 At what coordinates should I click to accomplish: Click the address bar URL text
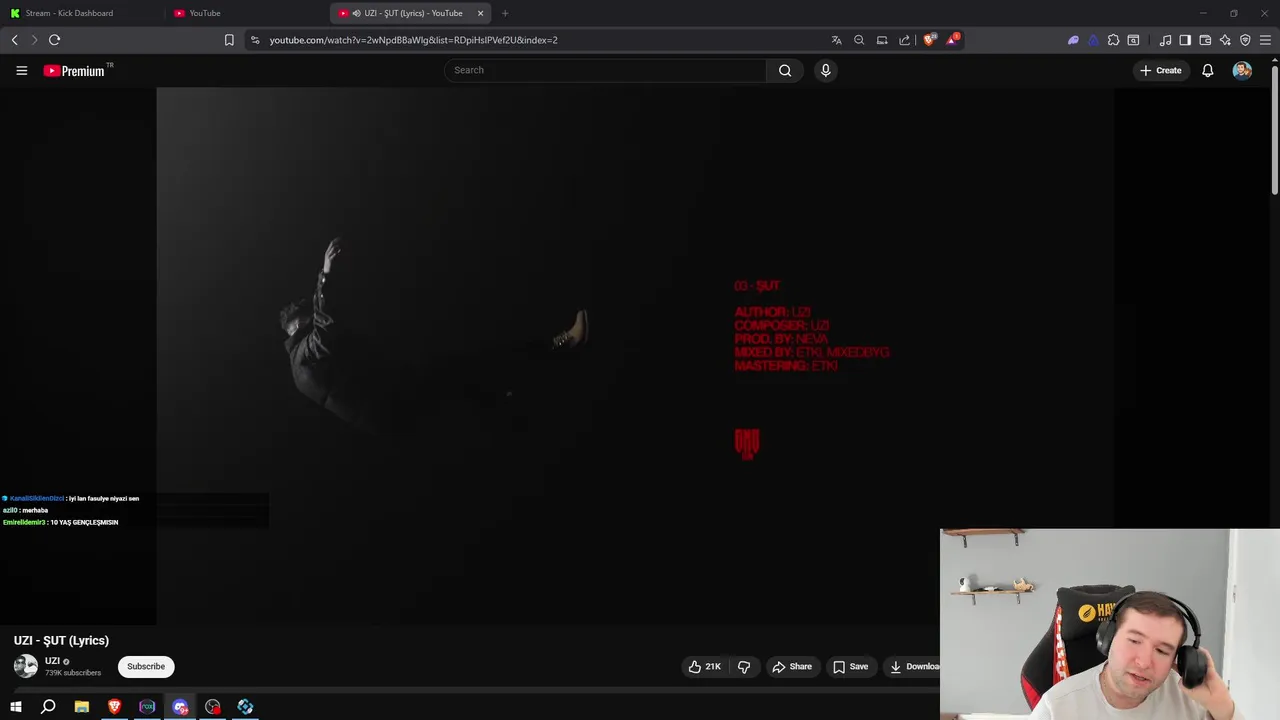point(413,40)
